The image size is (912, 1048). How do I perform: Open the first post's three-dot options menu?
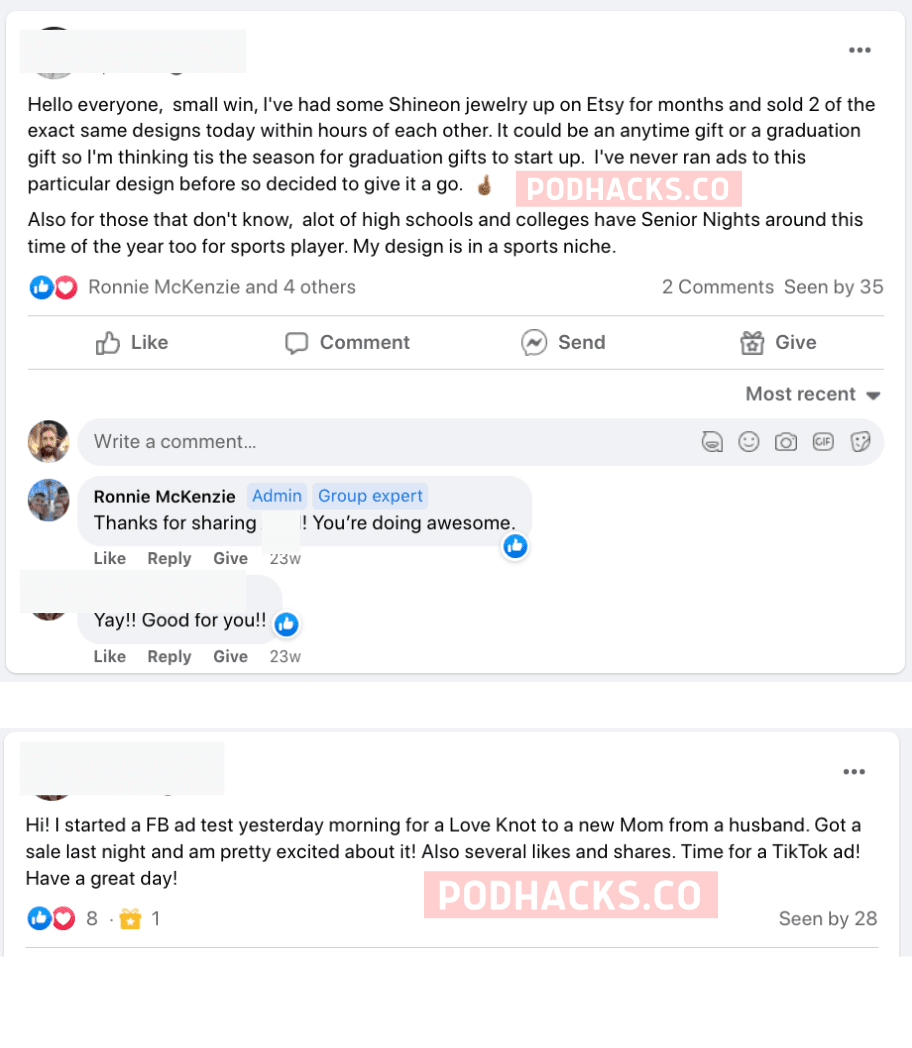click(859, 50)
